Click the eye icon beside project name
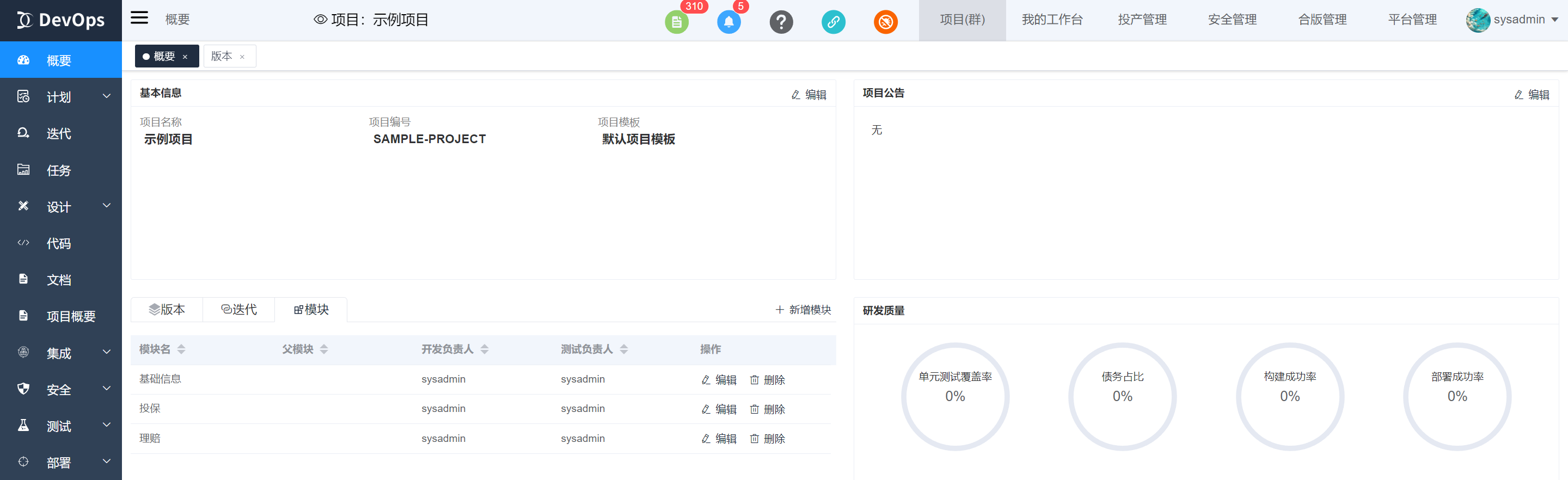This screenshot has height=480, width=1568. click(320, 20)
